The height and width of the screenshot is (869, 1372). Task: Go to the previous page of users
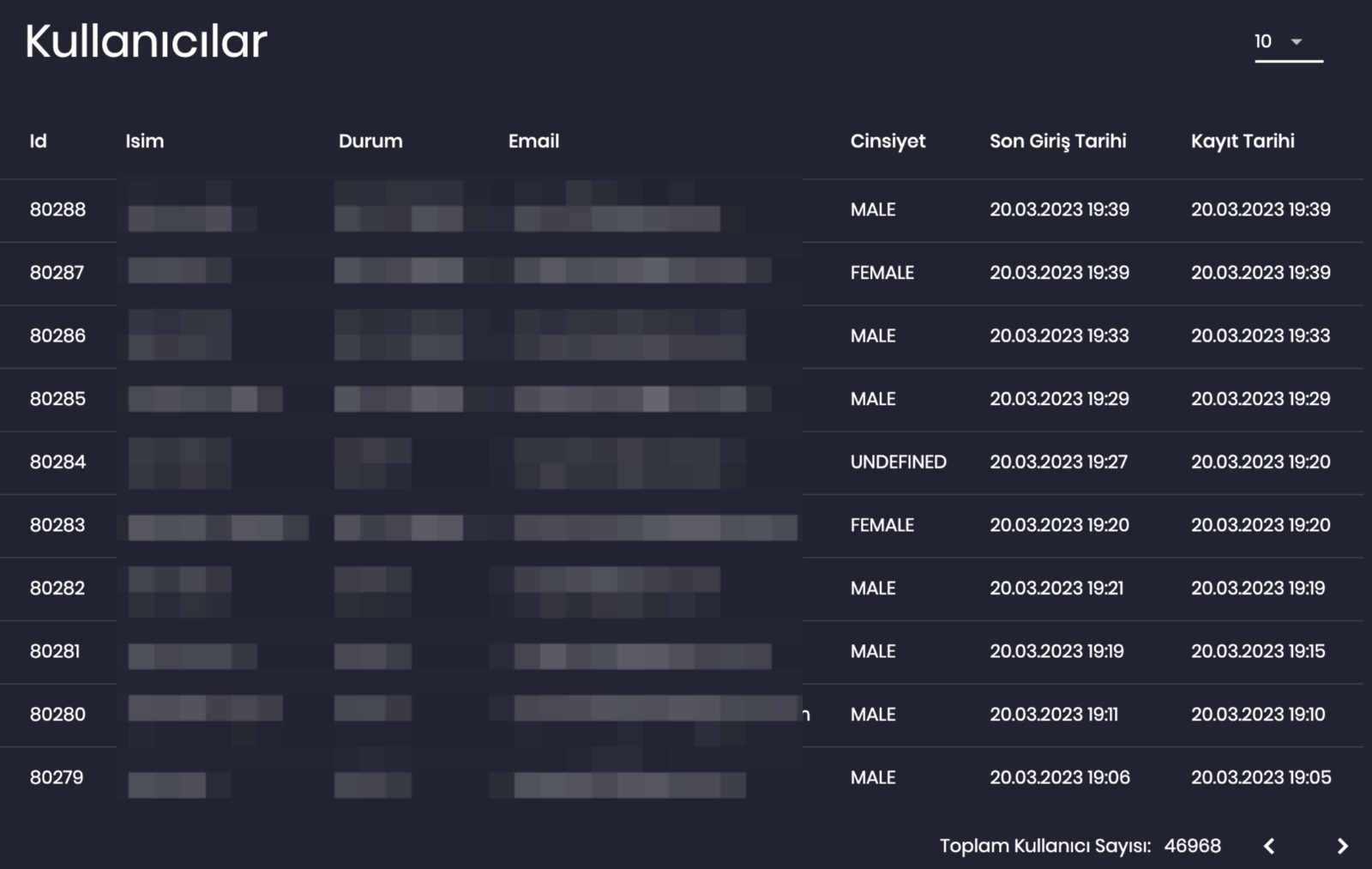click(1269, 846)
